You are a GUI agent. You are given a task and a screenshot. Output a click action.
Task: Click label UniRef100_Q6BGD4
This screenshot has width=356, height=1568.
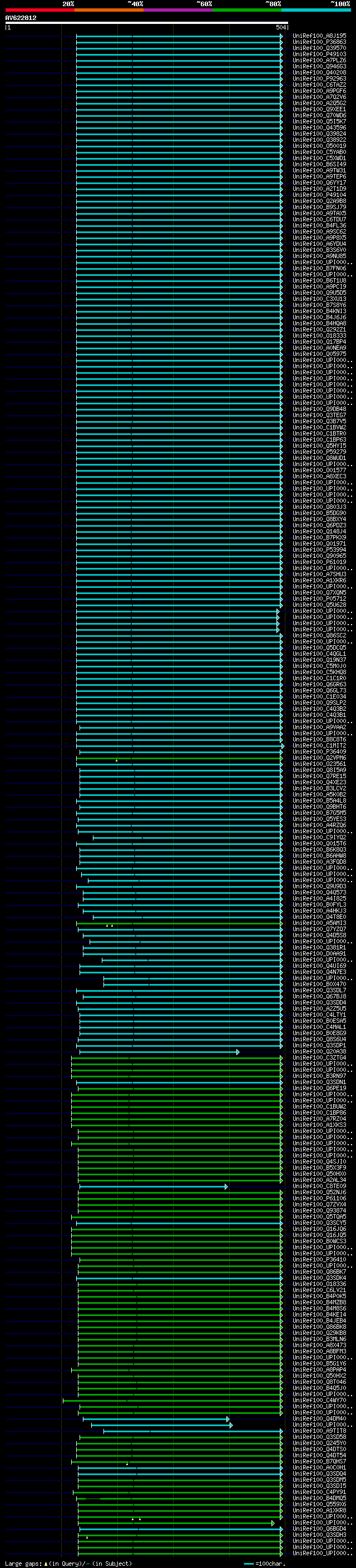point(319,1529)
